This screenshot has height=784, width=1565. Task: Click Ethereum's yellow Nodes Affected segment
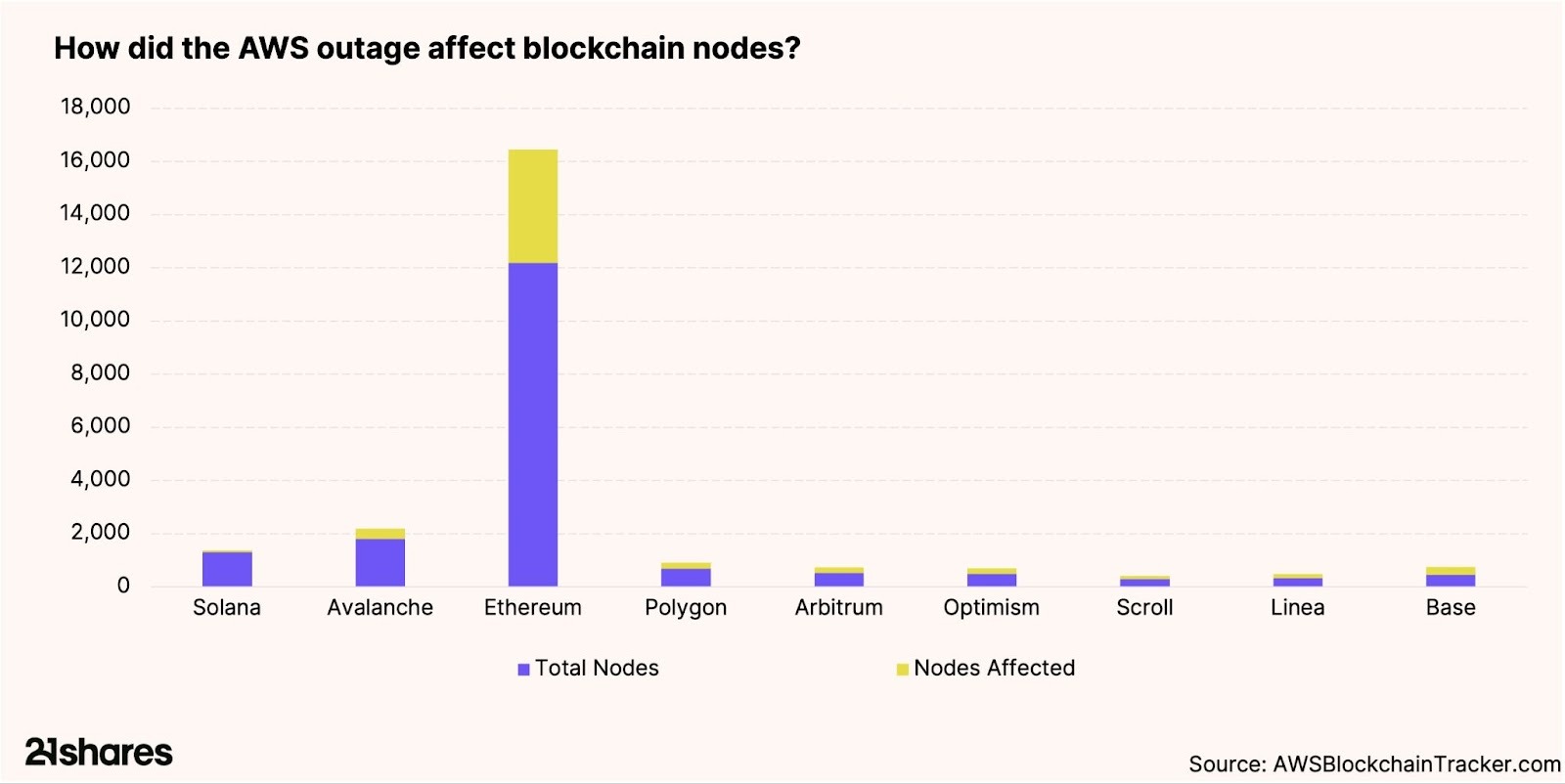533,206
